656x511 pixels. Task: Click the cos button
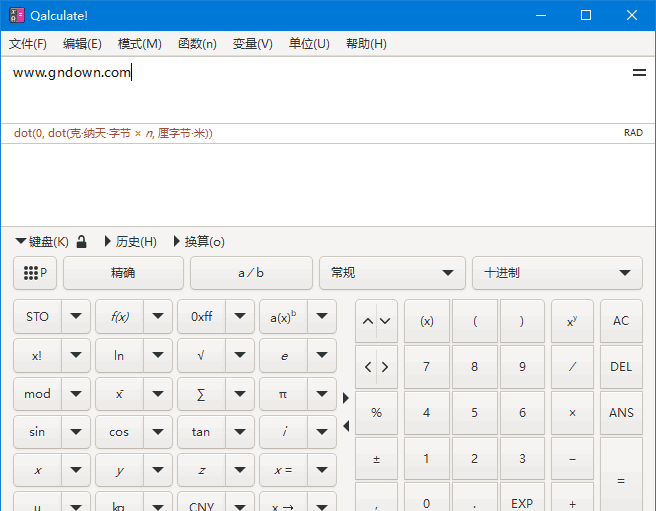pyautogui.click(x=119, y=432)
